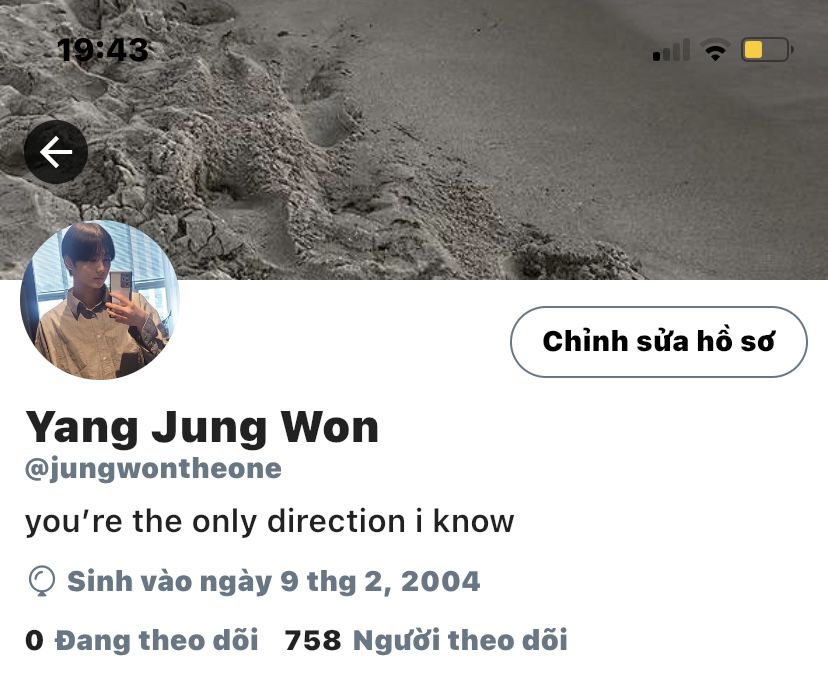Click the Yang Jung Won display name

coord(202,427)
